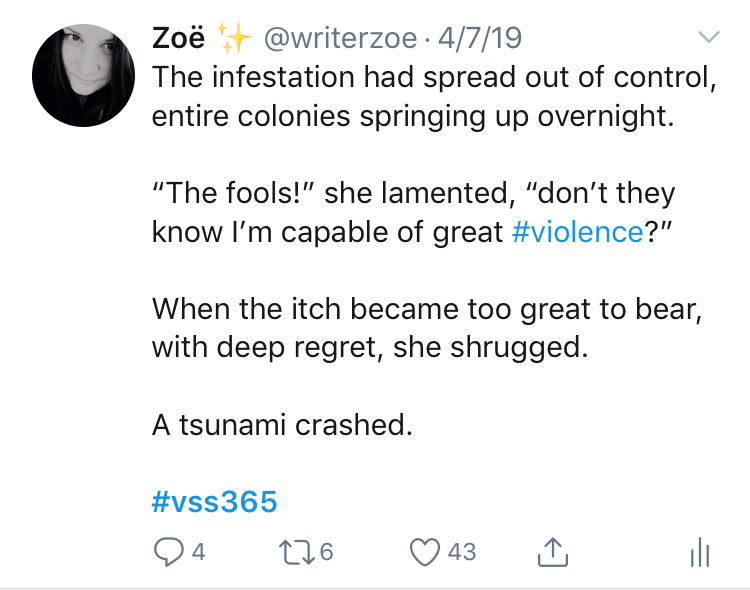Expand the tweet options chevron
Image resolution: width=750 pixels, height=590 pixels.
click(709, 37)
